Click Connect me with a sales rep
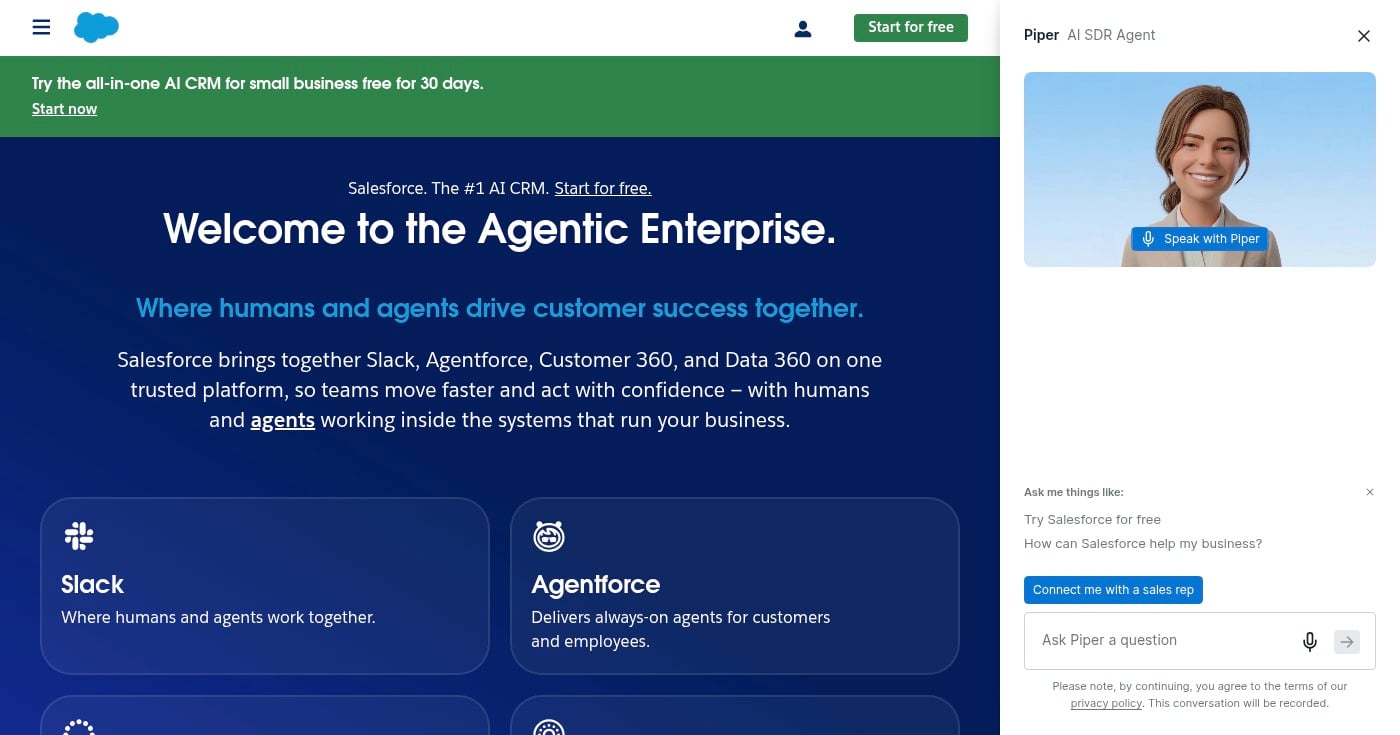The height and width of the screenshot is (735, 1400). pyautogui.click(x=1113, y=590)
